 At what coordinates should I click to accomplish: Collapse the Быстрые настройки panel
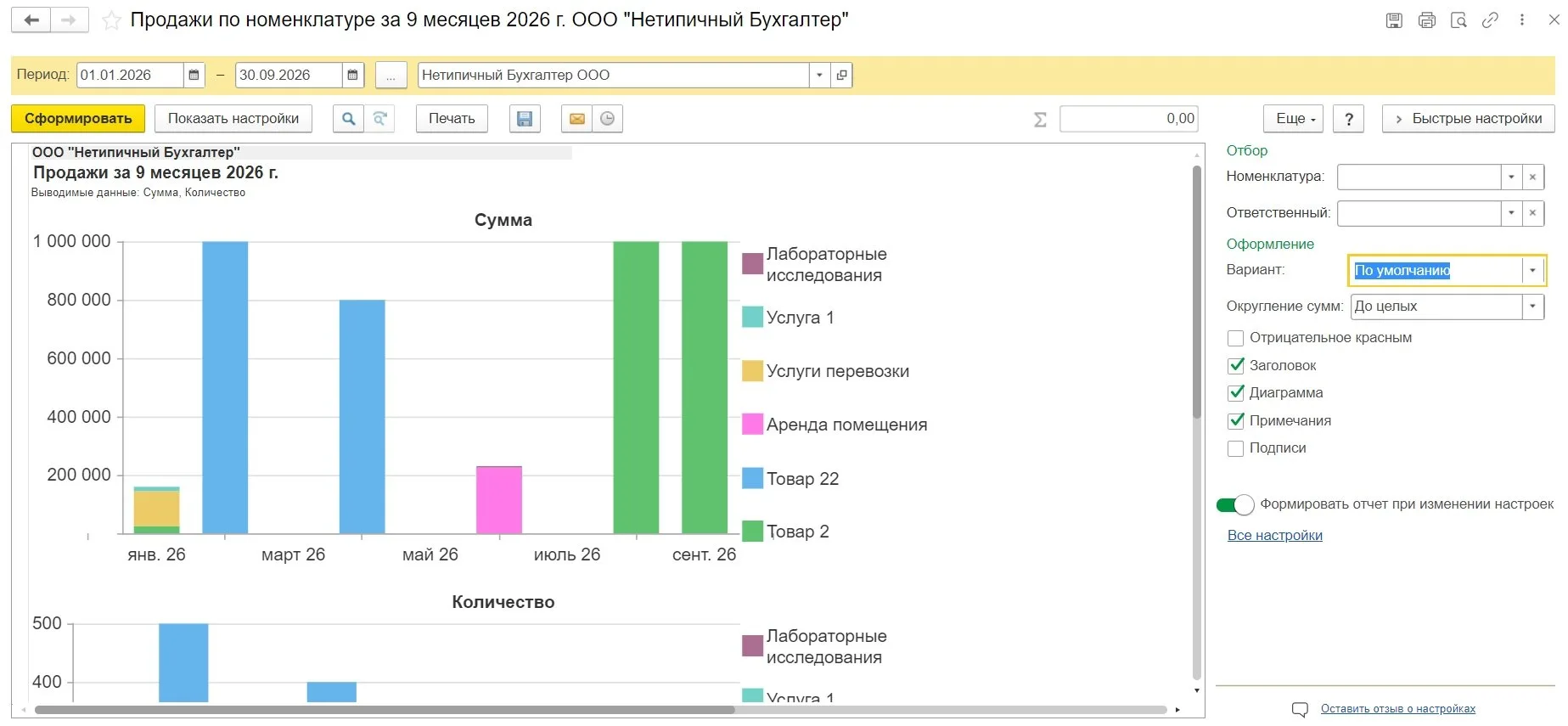tap(1469, 119)
